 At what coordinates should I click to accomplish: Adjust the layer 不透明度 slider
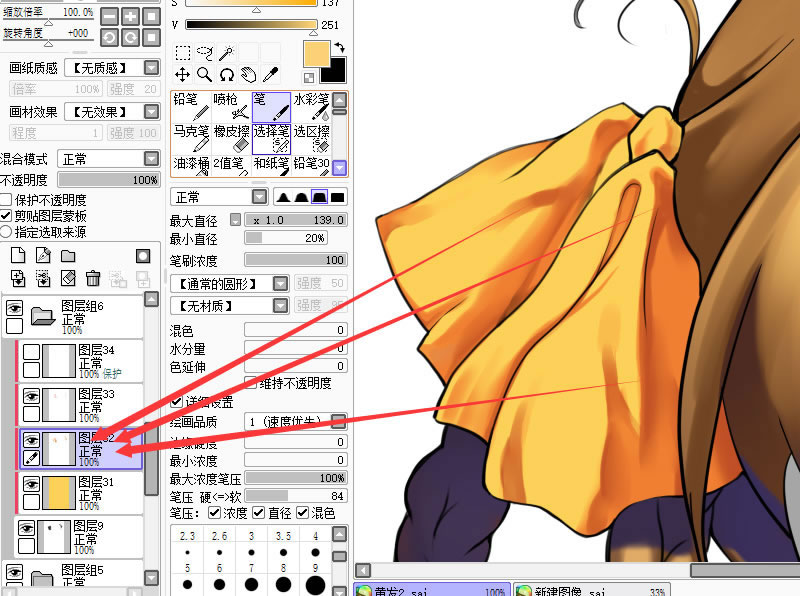109,180
